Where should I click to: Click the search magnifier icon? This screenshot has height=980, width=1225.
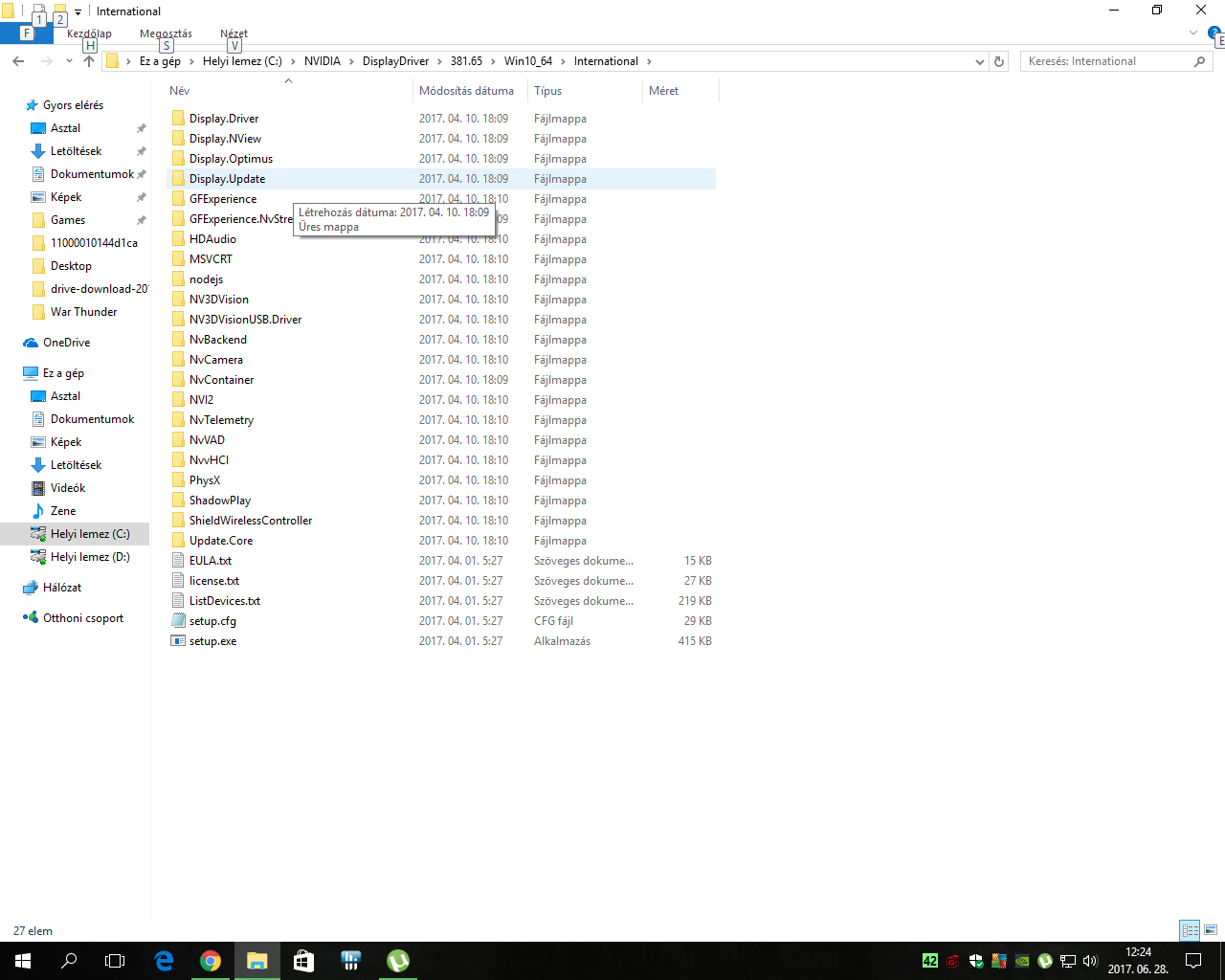pyautogui.click(x=1199, y=61)
